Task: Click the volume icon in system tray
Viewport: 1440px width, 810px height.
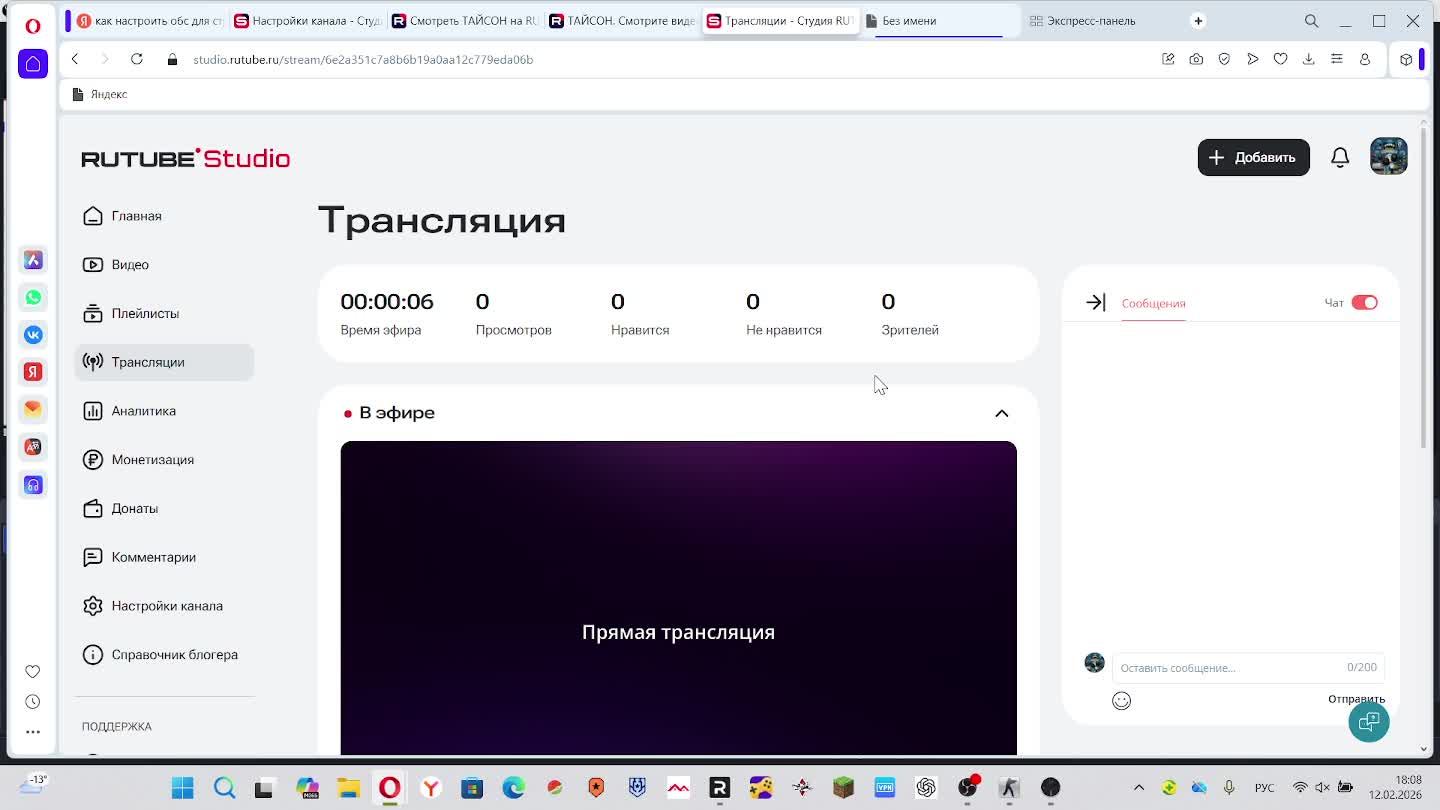Action: click(1322, 788)
